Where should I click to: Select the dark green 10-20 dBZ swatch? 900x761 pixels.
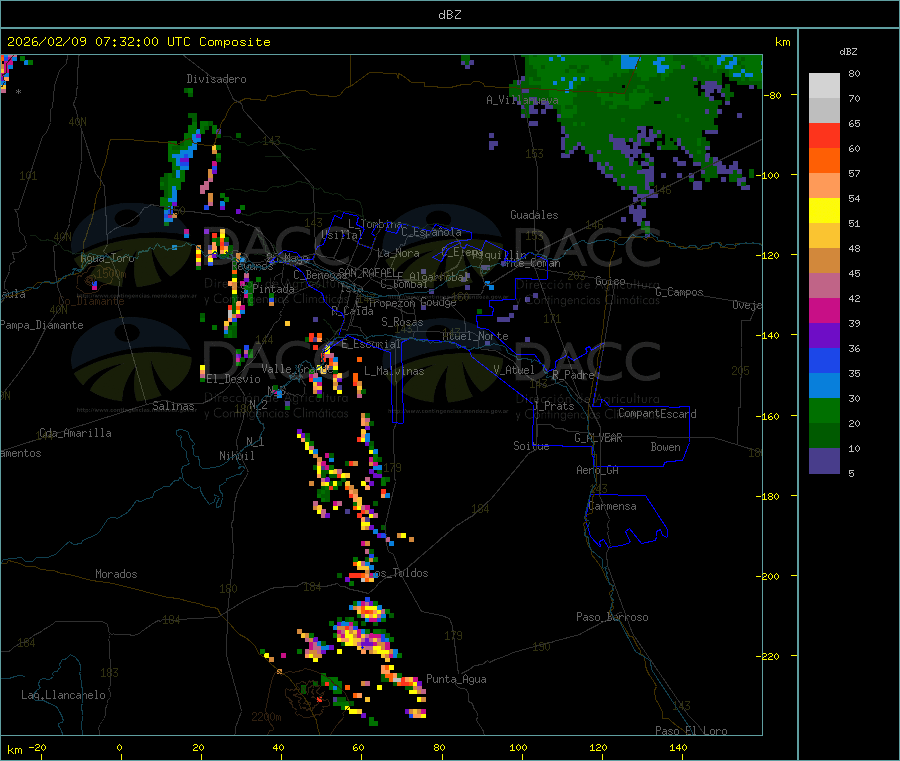click(824, 436)
